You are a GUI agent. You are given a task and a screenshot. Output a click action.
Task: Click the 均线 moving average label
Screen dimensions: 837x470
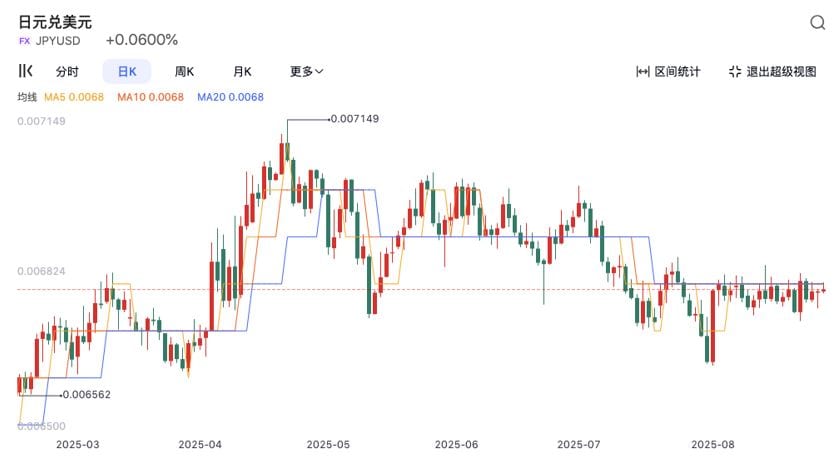27,97
